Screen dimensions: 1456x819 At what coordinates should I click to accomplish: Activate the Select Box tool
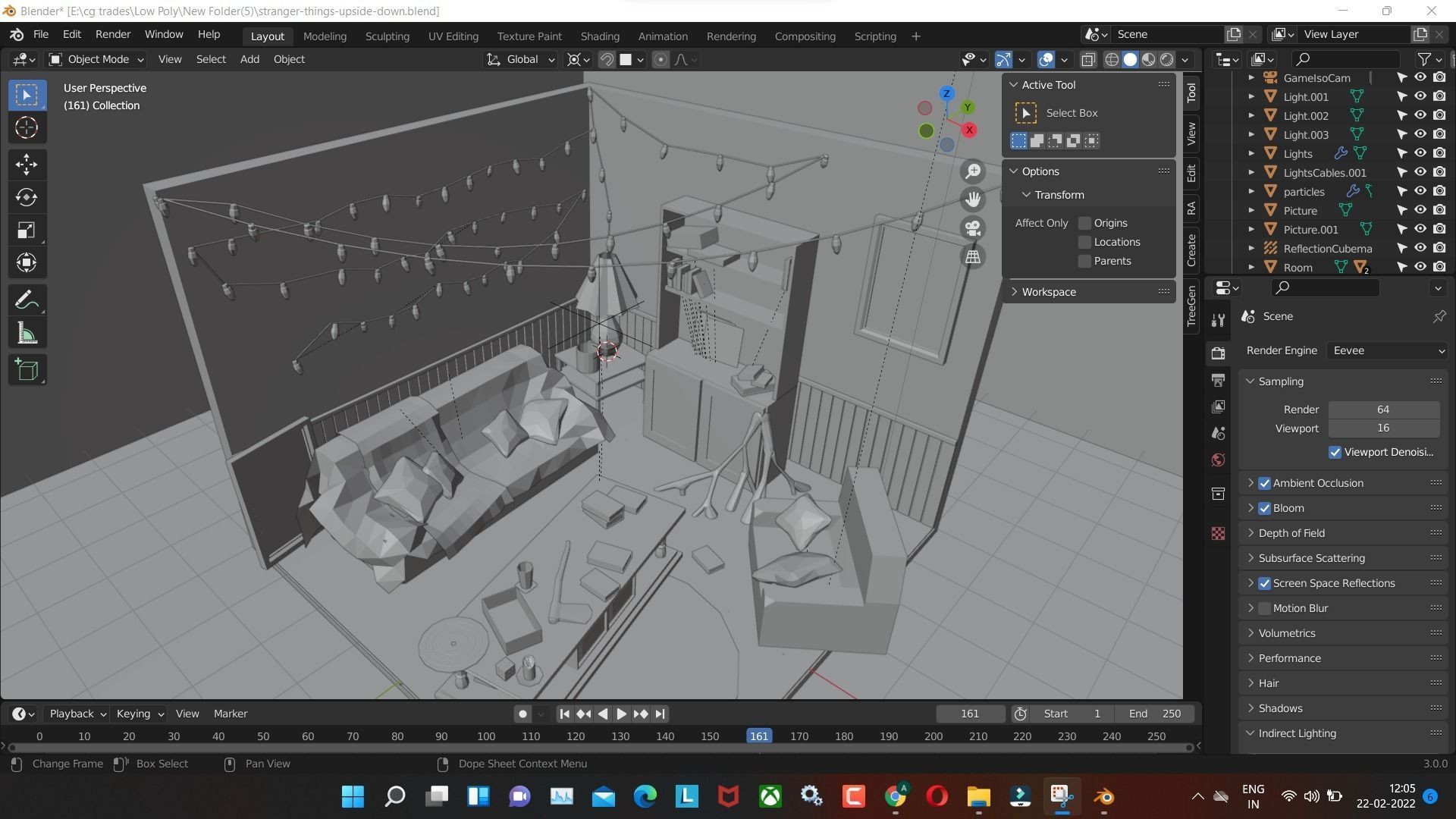click(x=27, y=95)
